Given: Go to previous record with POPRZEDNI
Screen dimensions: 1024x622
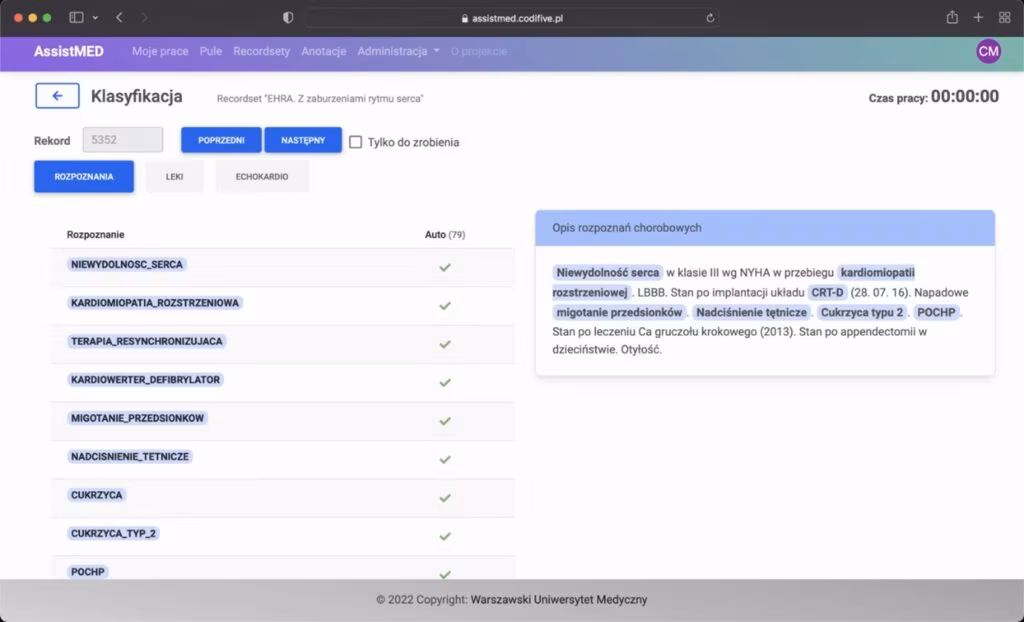Looking at the screenshot, I should tap(221, 140).
